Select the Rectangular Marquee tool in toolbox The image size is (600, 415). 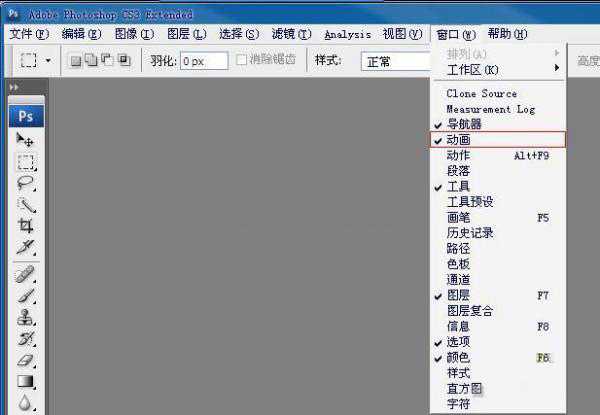26,162
